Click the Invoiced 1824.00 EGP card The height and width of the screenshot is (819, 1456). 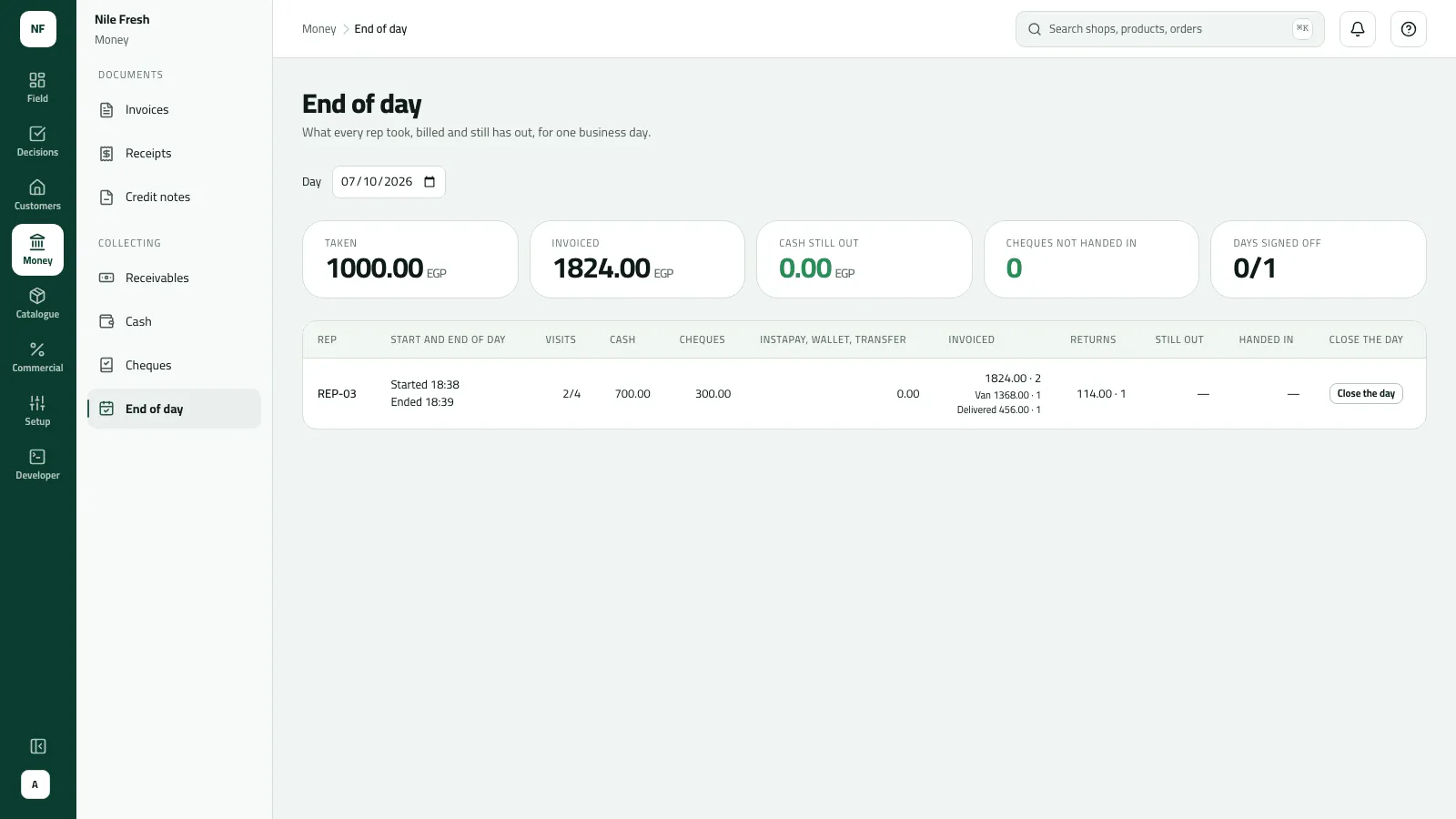[x=637, y=259]
